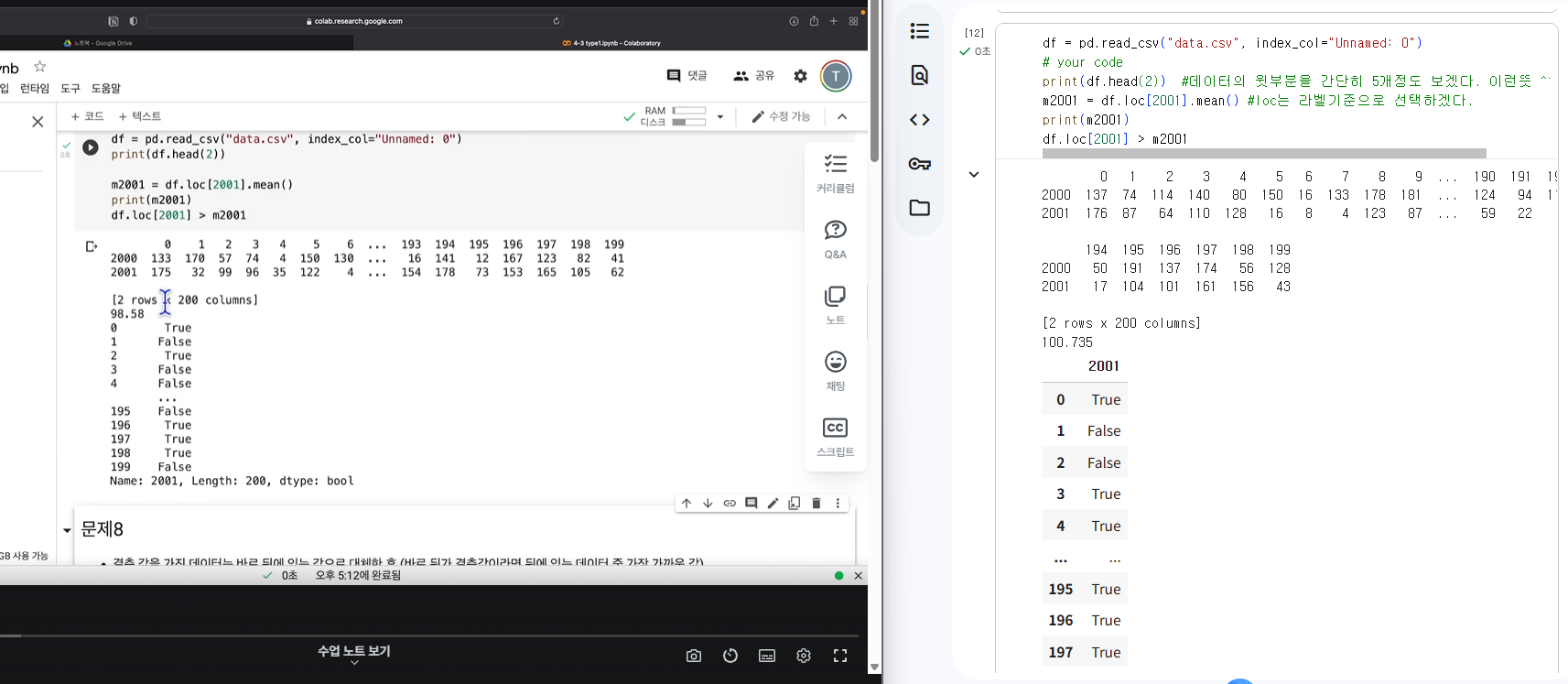Open the files folder panel
1568x684 pixels.
click(x=920, y=208)
